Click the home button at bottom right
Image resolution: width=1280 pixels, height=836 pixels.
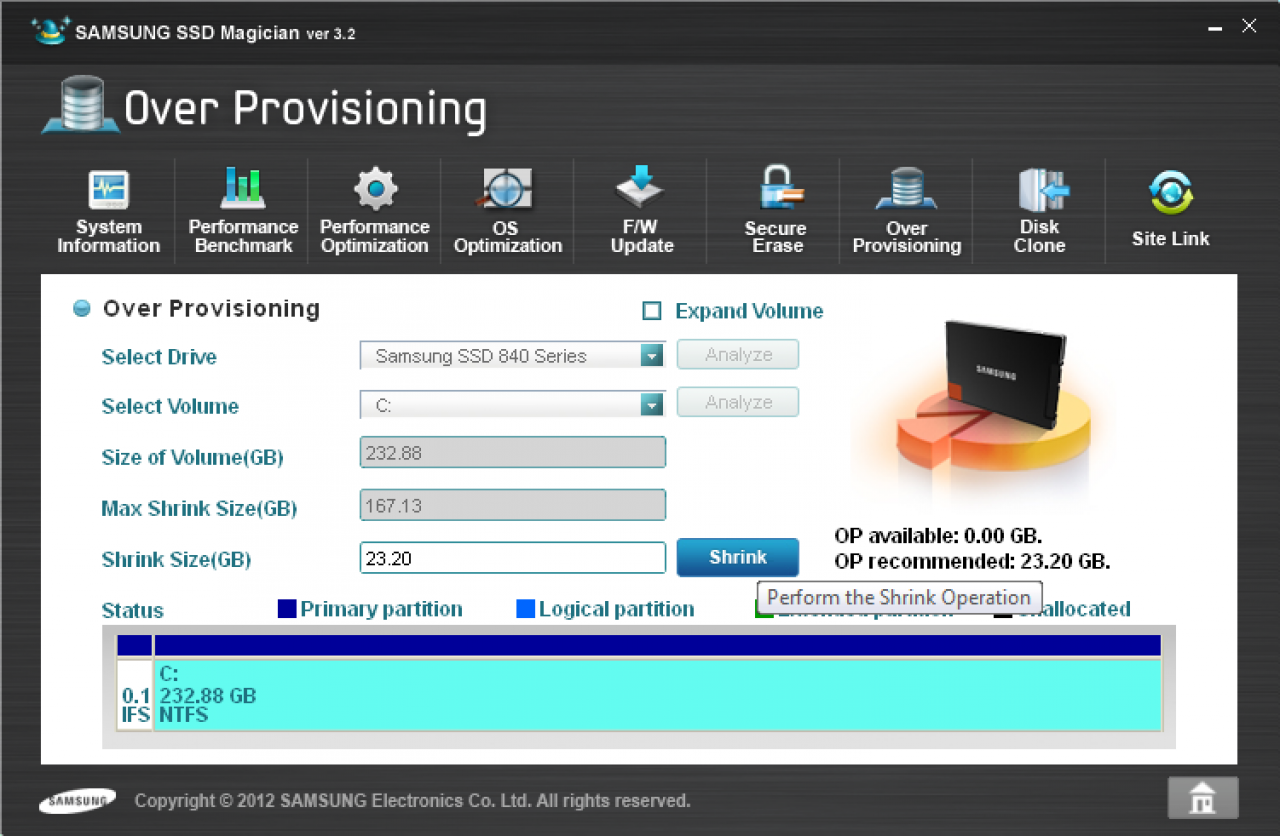(x=1203, y=798)
